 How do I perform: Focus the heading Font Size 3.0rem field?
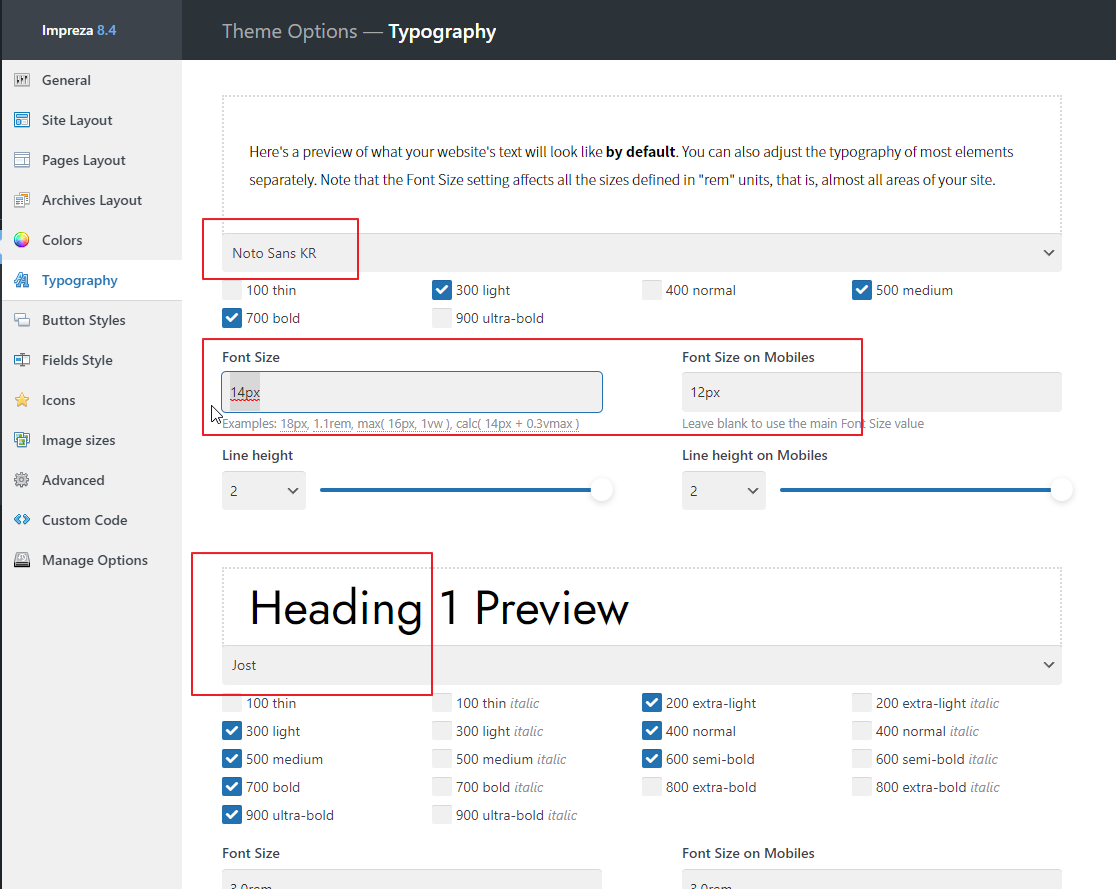(411, 880)
